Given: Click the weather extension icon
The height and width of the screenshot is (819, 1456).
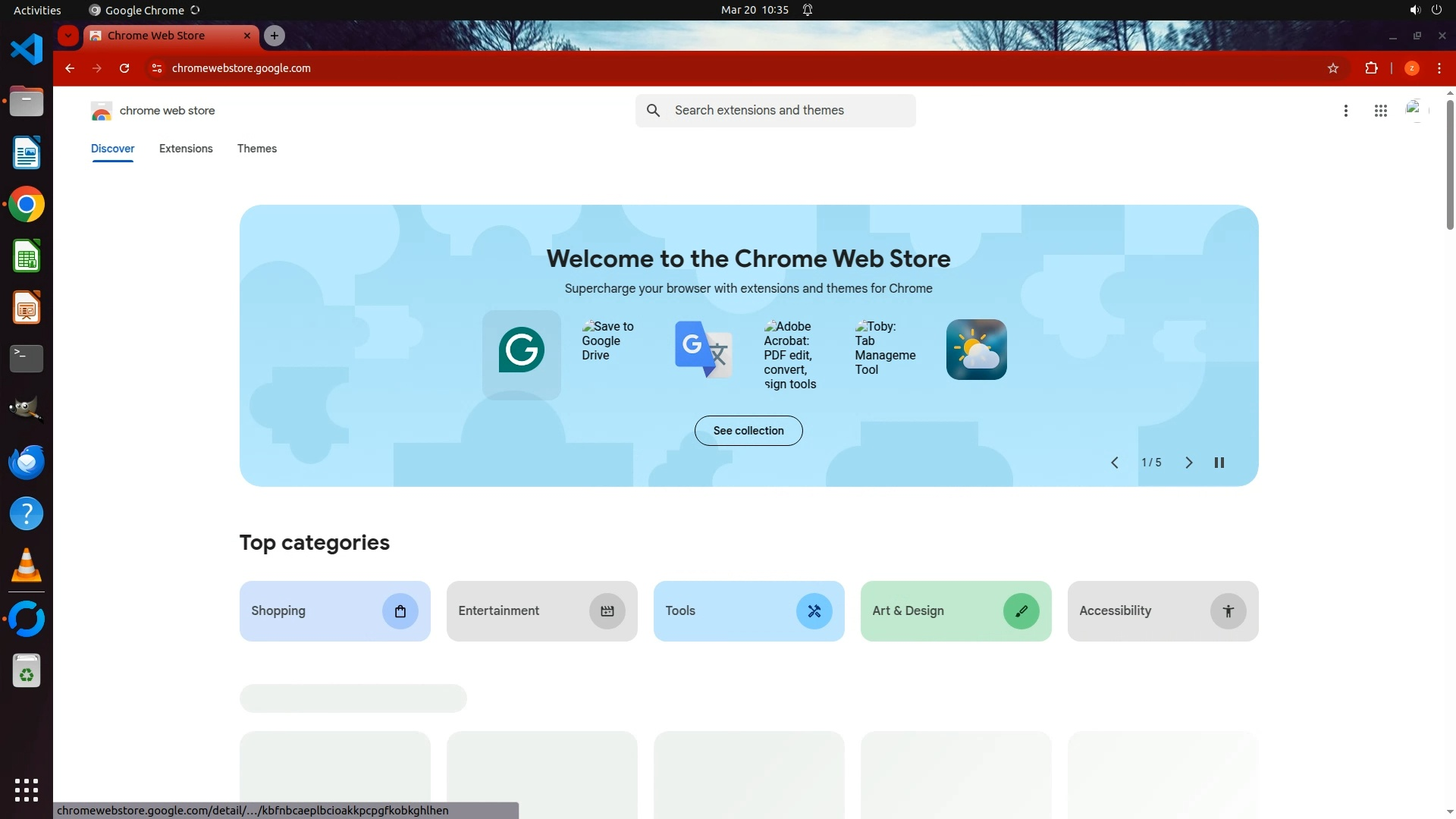Looking at the screenshot, I should click(x=976, y=350).
